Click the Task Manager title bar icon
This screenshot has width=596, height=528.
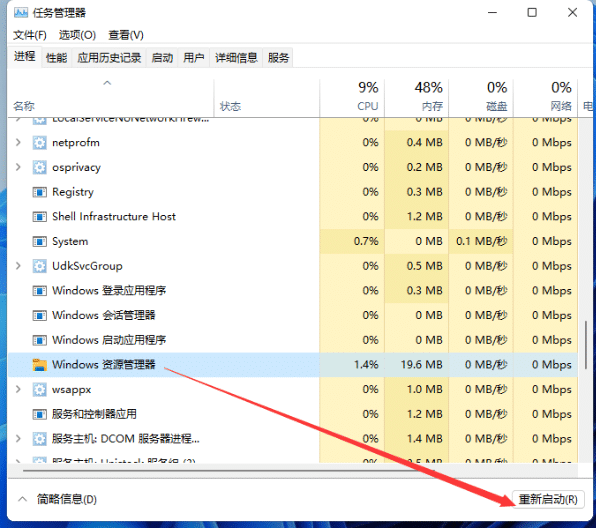(x=21, y=13)
